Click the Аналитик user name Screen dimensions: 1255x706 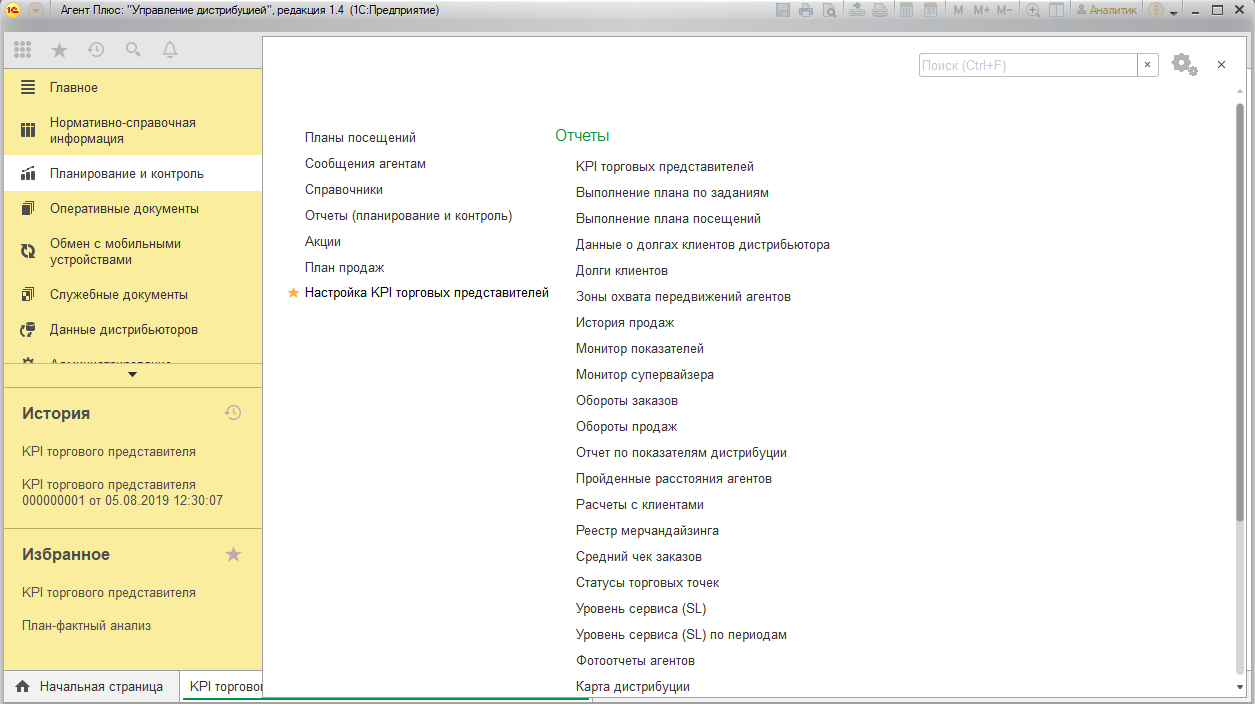coord(1106,10)
